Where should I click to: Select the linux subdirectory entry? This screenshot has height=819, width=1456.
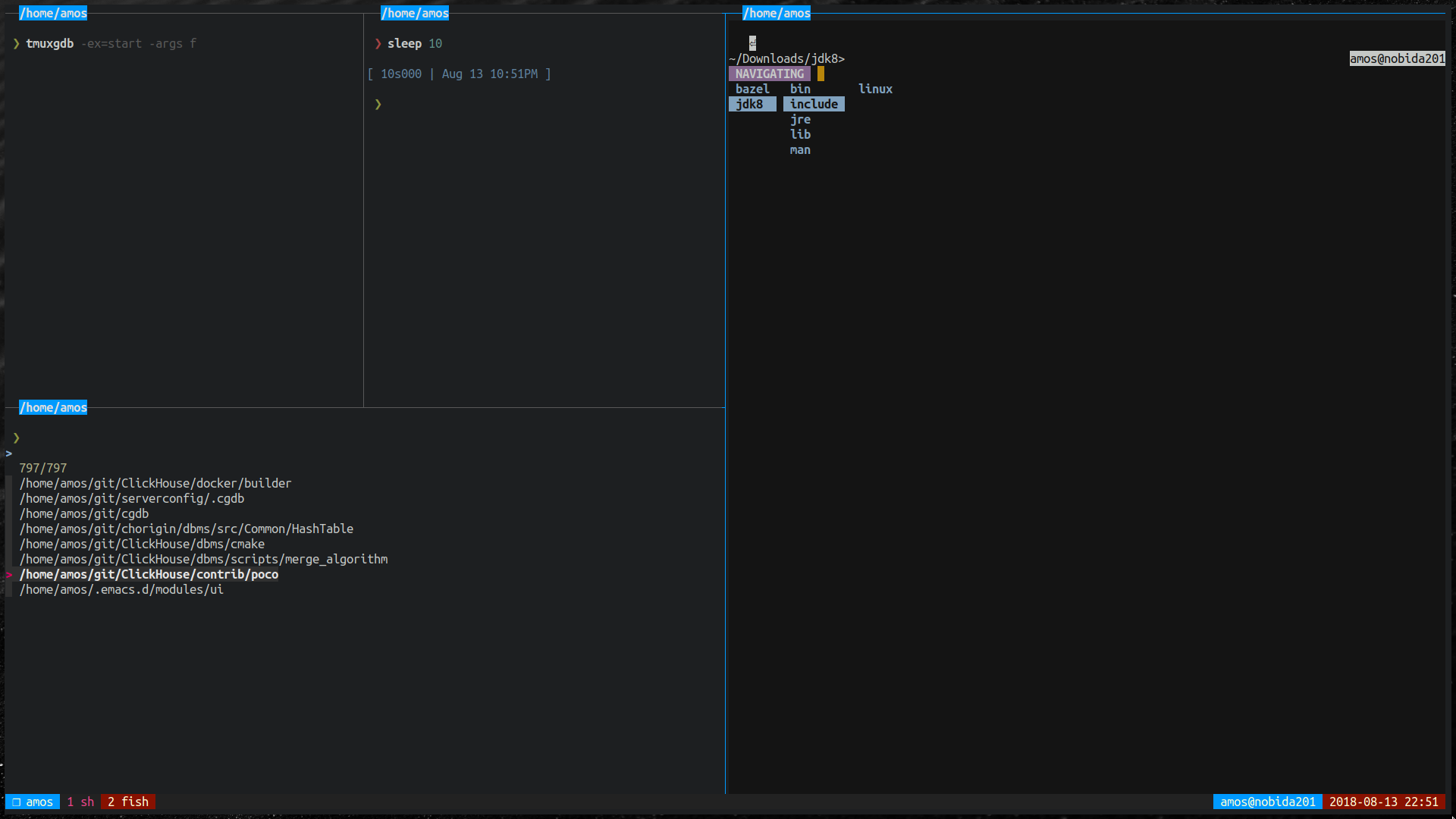[x=875, y=89]
